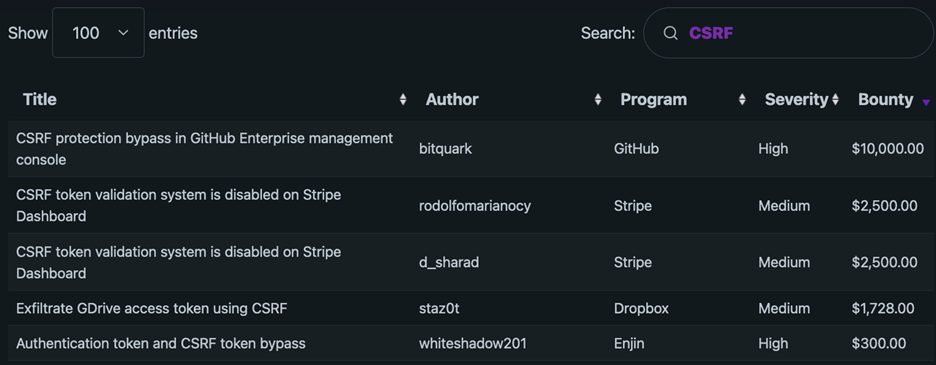Open Authentication token and CSRF token bypass report
936x365 pixels.
click(x=161, y=343)
